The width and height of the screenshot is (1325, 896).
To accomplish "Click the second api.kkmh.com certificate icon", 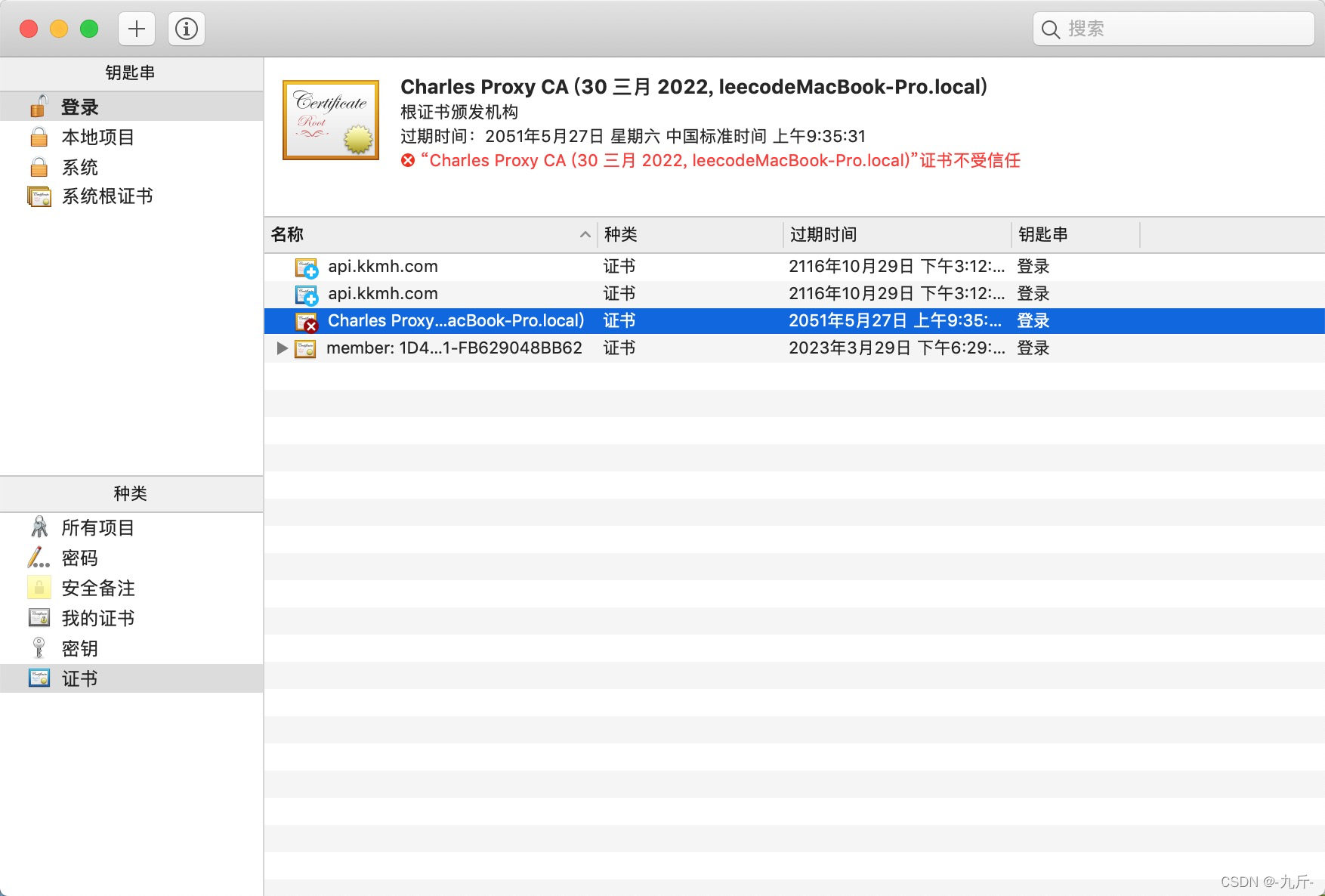I will click(x=306, y=294).
